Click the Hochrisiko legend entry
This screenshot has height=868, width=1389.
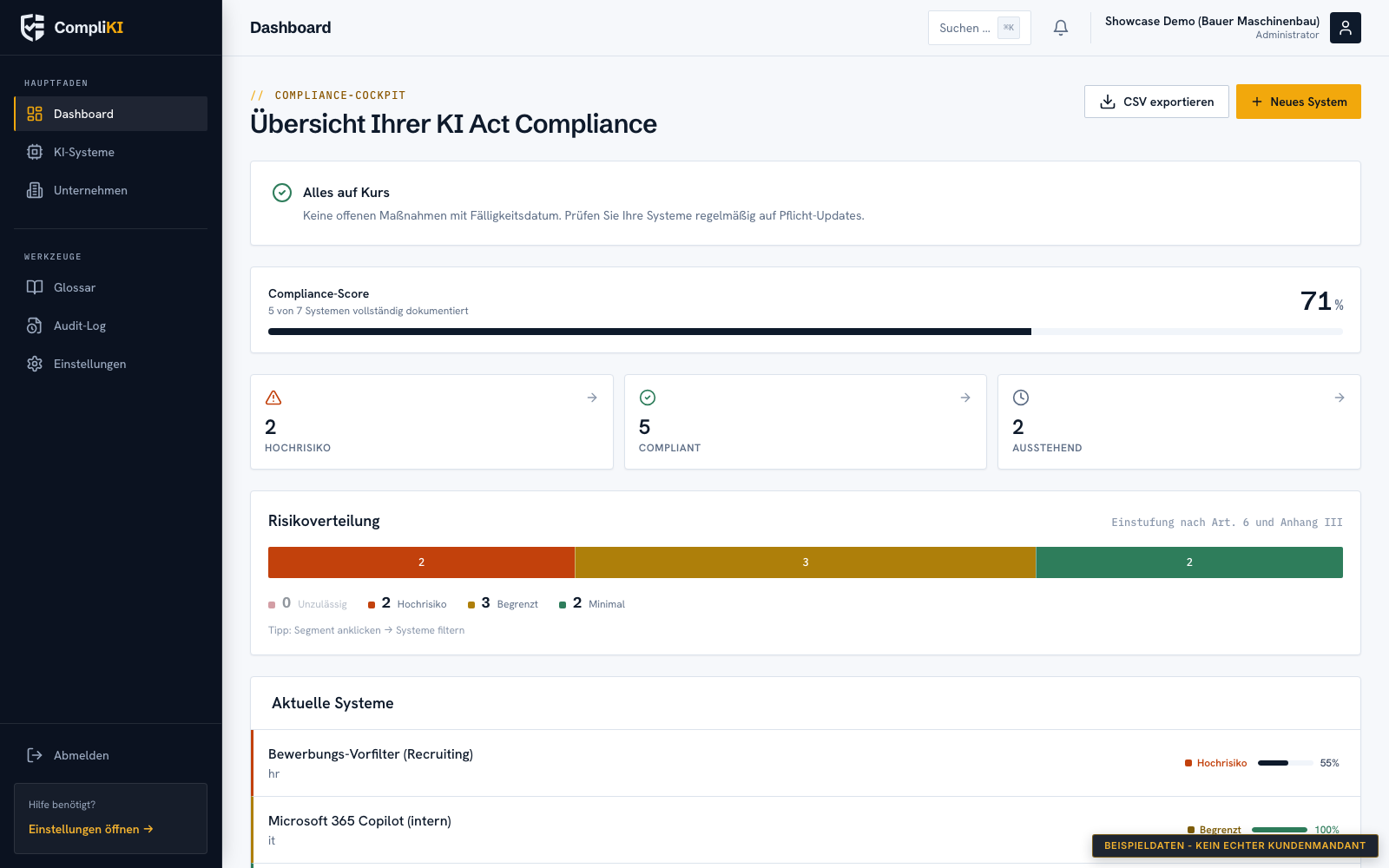pyautogui.click(x=407, y=603)
